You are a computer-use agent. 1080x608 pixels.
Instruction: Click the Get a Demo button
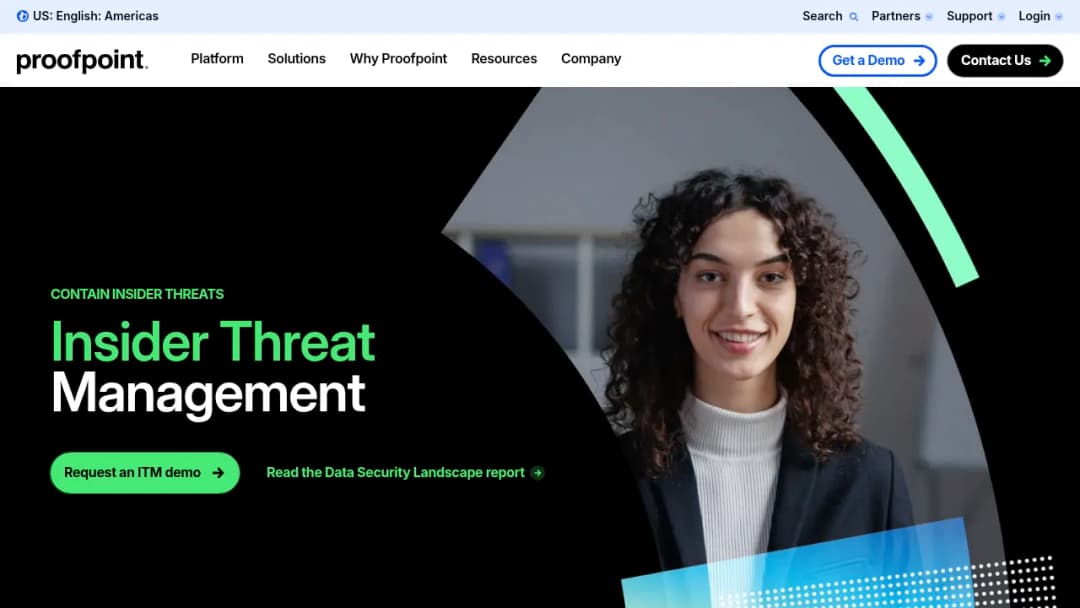(878, 61)
